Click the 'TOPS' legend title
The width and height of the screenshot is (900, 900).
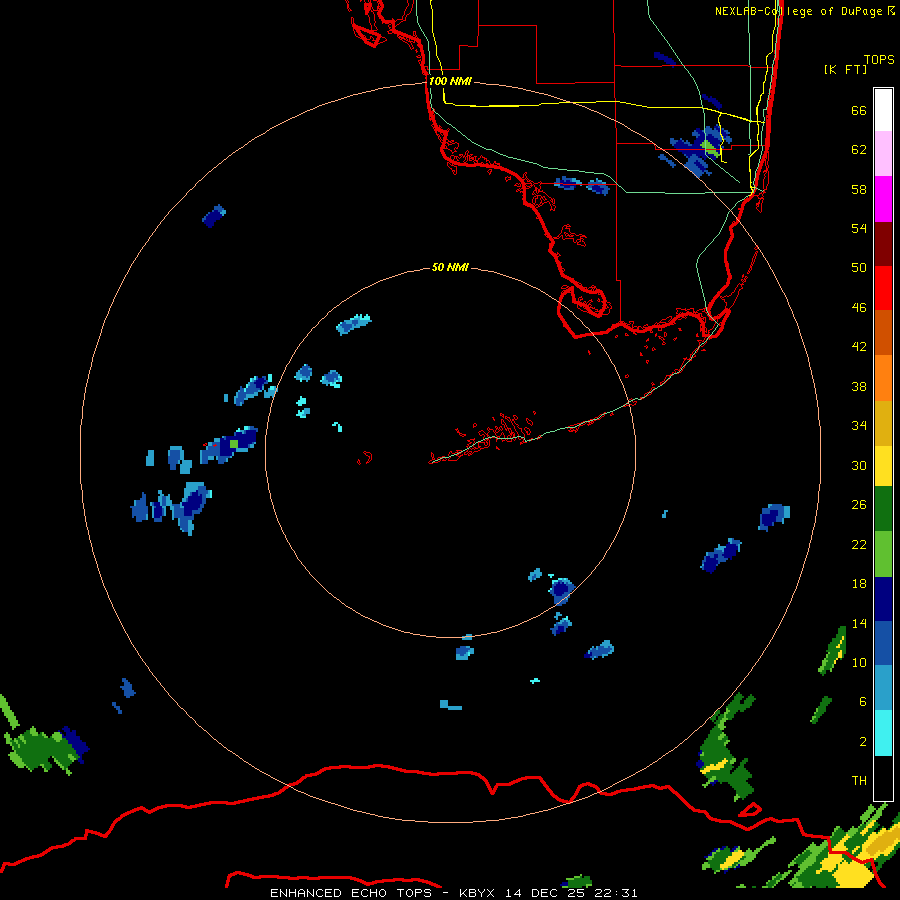click(x=879, y=59)
